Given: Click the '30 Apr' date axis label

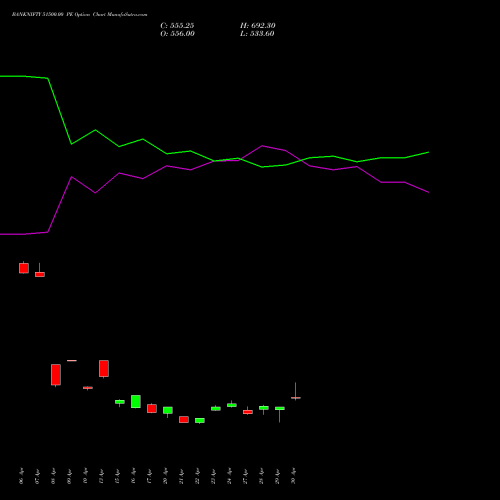Looking at the screenshot, I should pos(294,476).
